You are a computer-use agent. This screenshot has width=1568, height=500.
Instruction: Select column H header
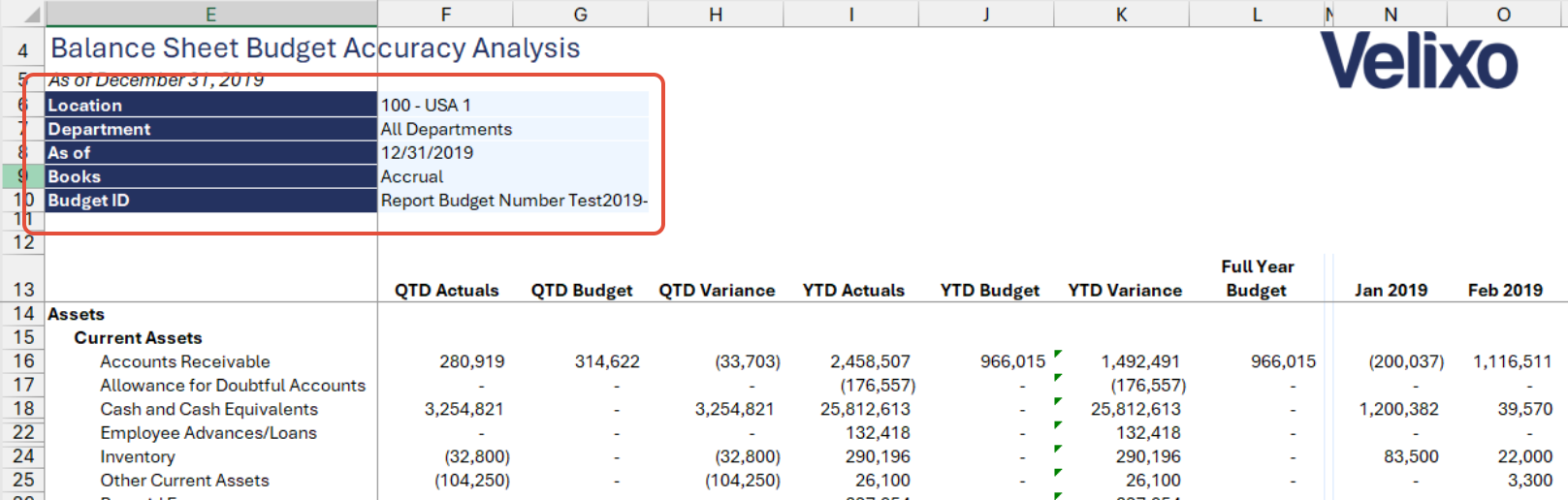(715, 14)
